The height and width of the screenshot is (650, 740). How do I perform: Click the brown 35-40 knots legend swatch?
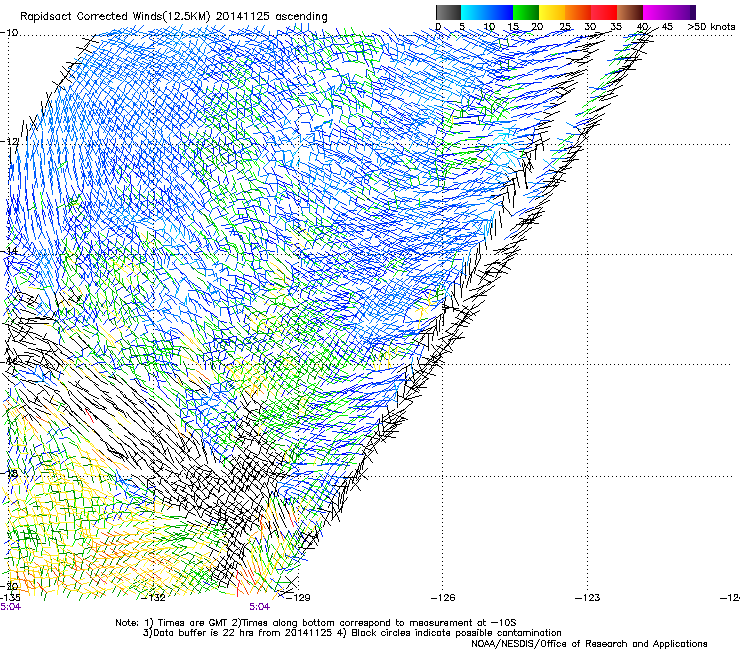pyautogui.click(x=630, y=12)
